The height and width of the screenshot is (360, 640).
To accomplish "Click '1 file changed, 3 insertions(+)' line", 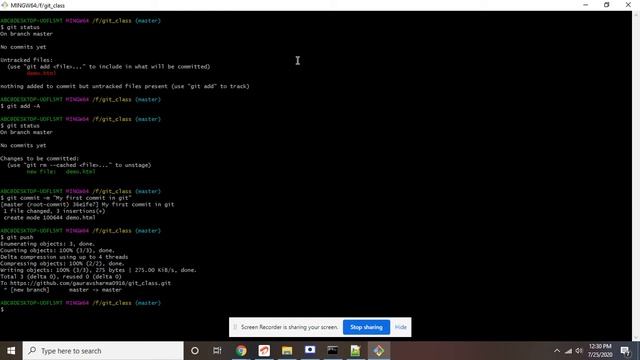I will click(54, 211).
